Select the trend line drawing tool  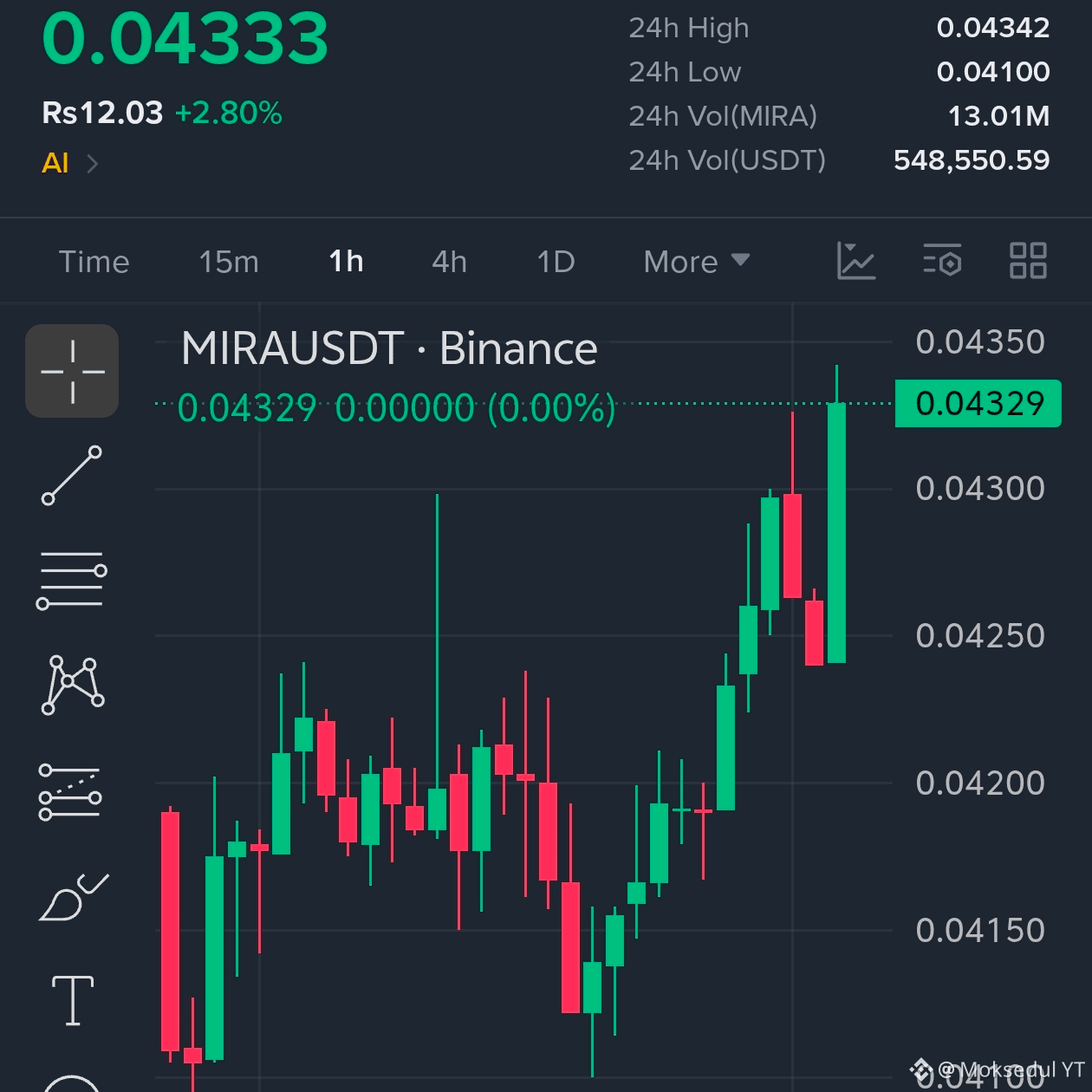tap(72, 475)
